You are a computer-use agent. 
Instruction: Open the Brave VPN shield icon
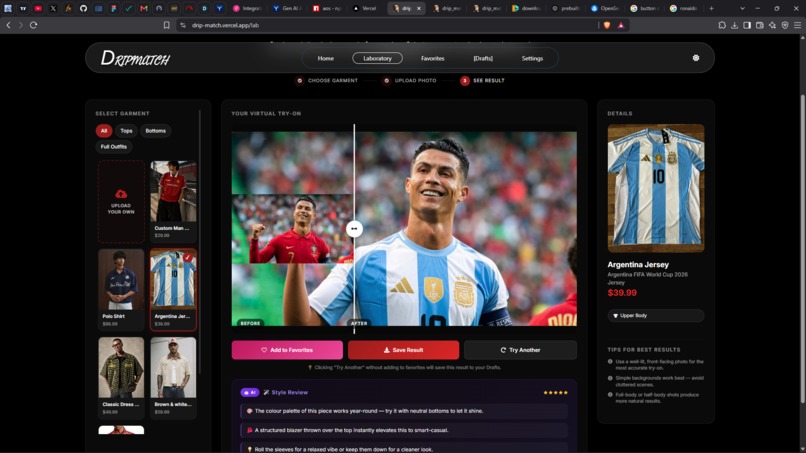tap(785, 25)
